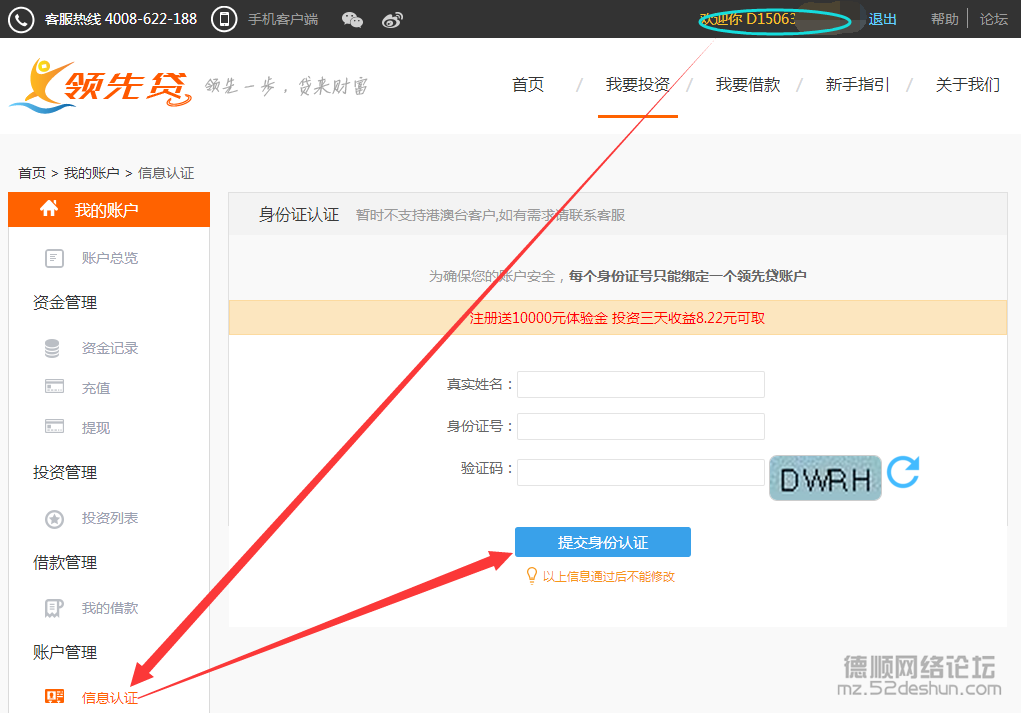
Task: Refresh the captcha with the blue arrow
Action: (903, 472)
